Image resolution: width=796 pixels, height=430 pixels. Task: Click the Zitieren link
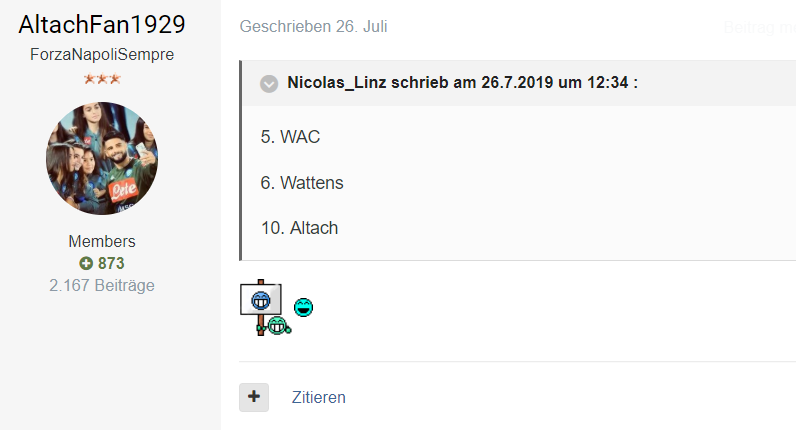(318, 397)
